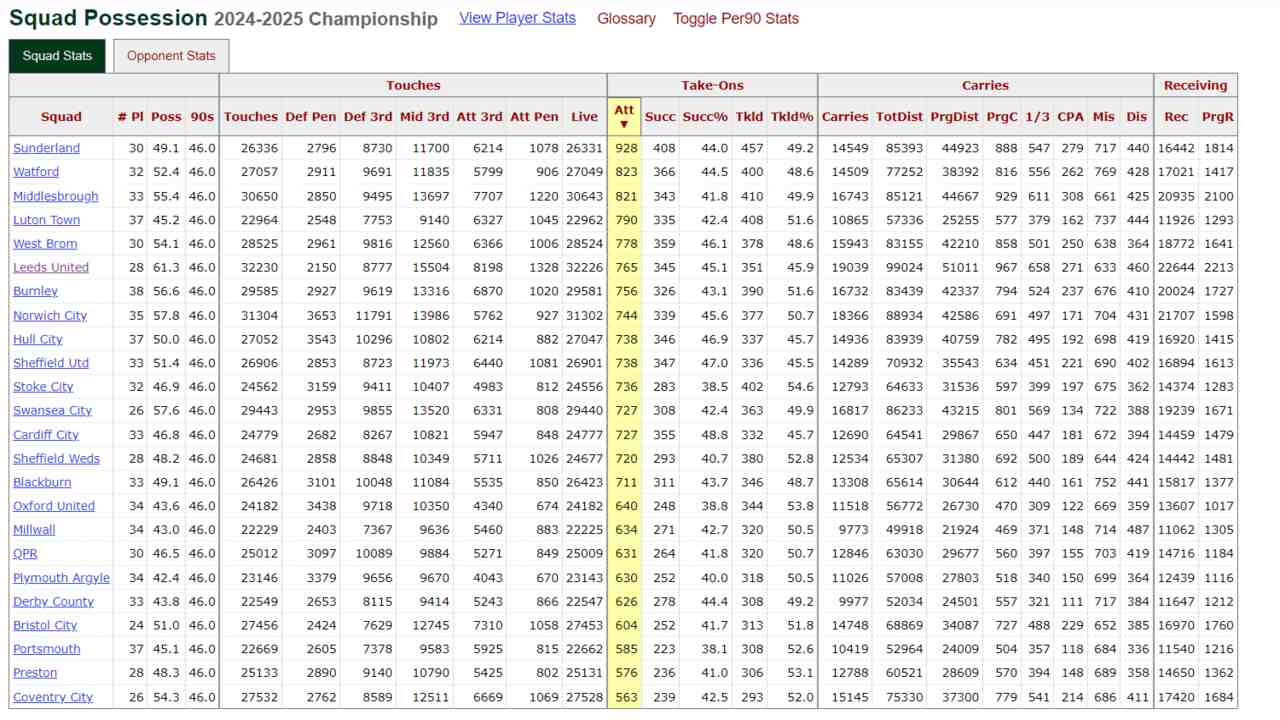The width and height of the screenshot is (1280, 720).
Task: Open the Plymouth Argyle squad link
Action: [61, 578]
